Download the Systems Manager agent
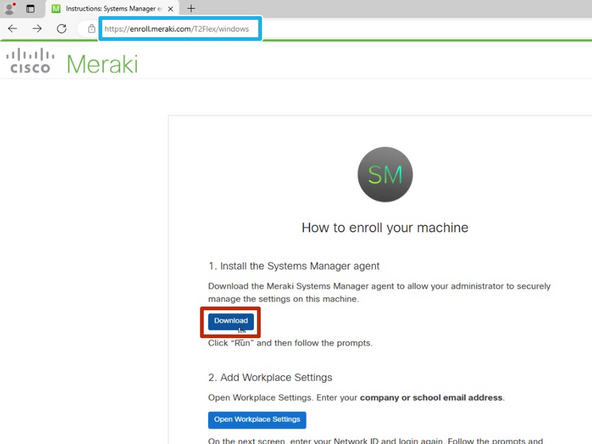This screenshot has height=444, width=592. 231,321
